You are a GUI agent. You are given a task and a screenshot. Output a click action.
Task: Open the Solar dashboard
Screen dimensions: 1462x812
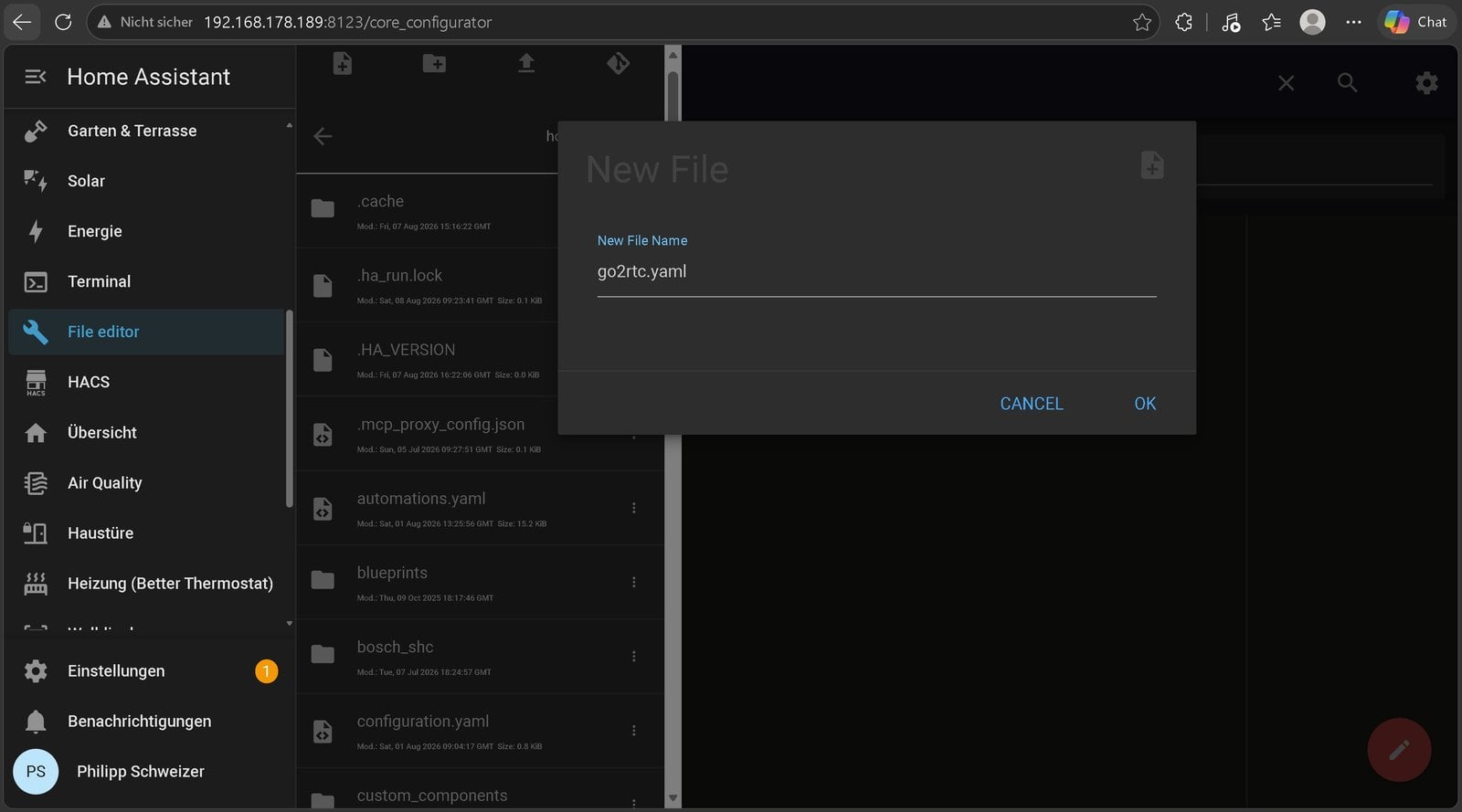(x=146, y=181)
